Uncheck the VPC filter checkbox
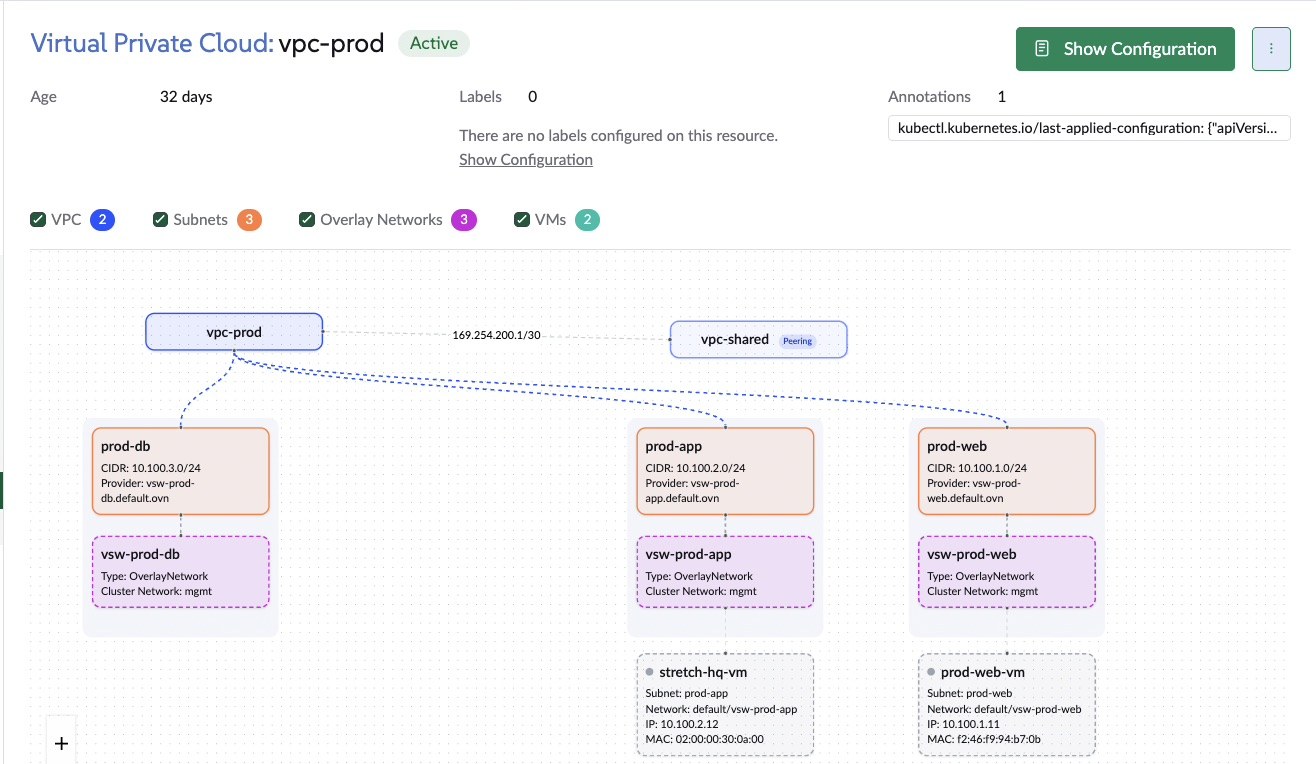The image size is (1316, 764). point(38,220)
